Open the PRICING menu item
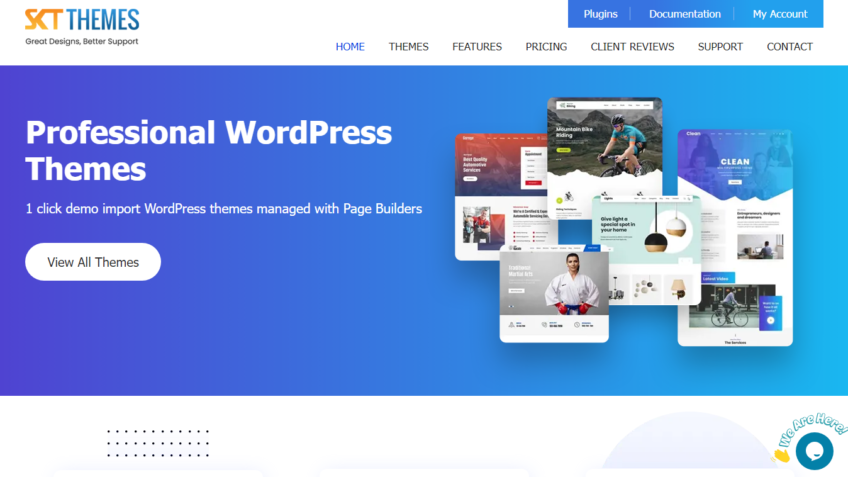The width and height of the screenshot is (848, 477). [x=546, y=47]
